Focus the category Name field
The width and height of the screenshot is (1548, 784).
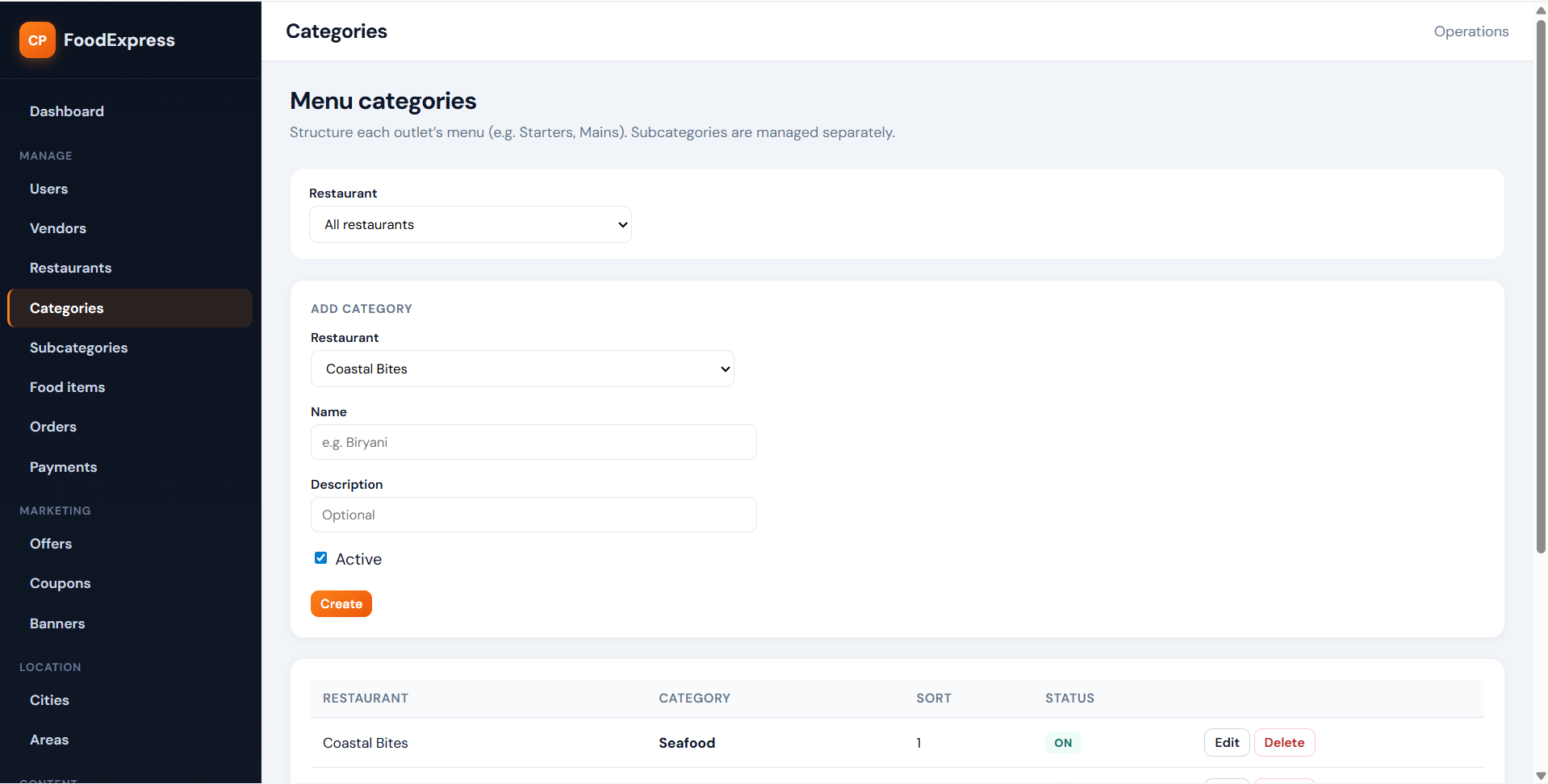click(533, 442)
